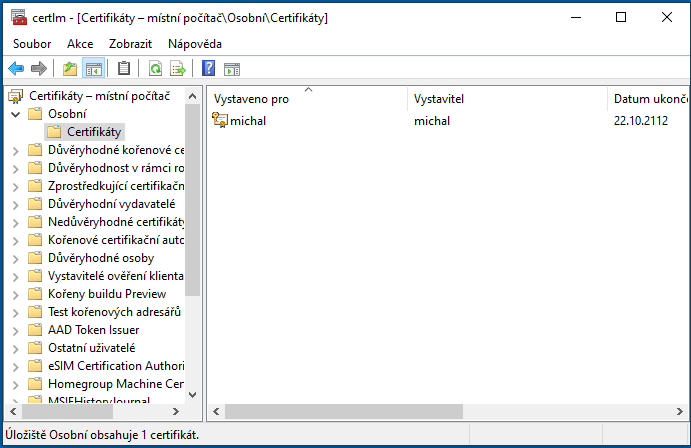Expand Důvěryhodnost v rámci node
The image size is (691, 448).
16,169
